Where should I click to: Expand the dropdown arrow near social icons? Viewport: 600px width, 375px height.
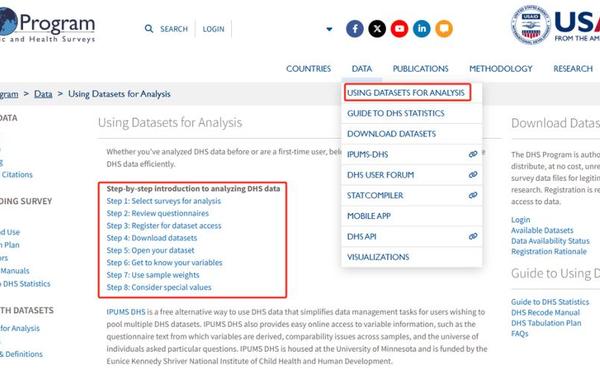[329, 29]
